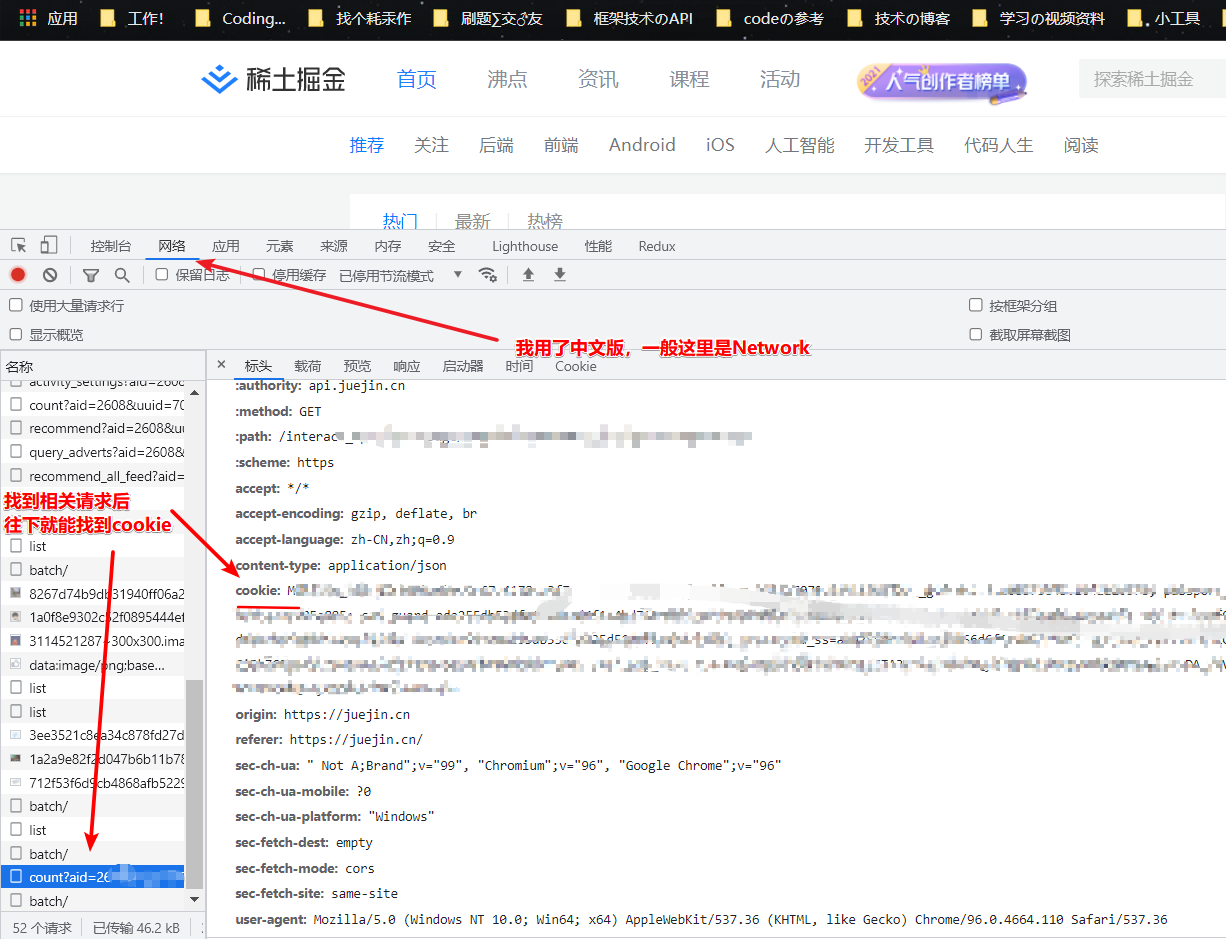1226x939 pixels.
Task: Check 按框架分组 option
Action: [976, 305]
